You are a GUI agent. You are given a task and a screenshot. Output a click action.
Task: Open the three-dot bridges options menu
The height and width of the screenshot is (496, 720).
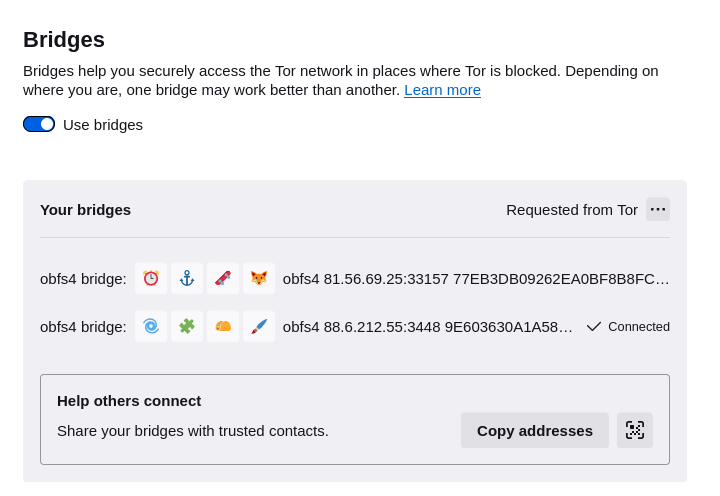(658, 209)
